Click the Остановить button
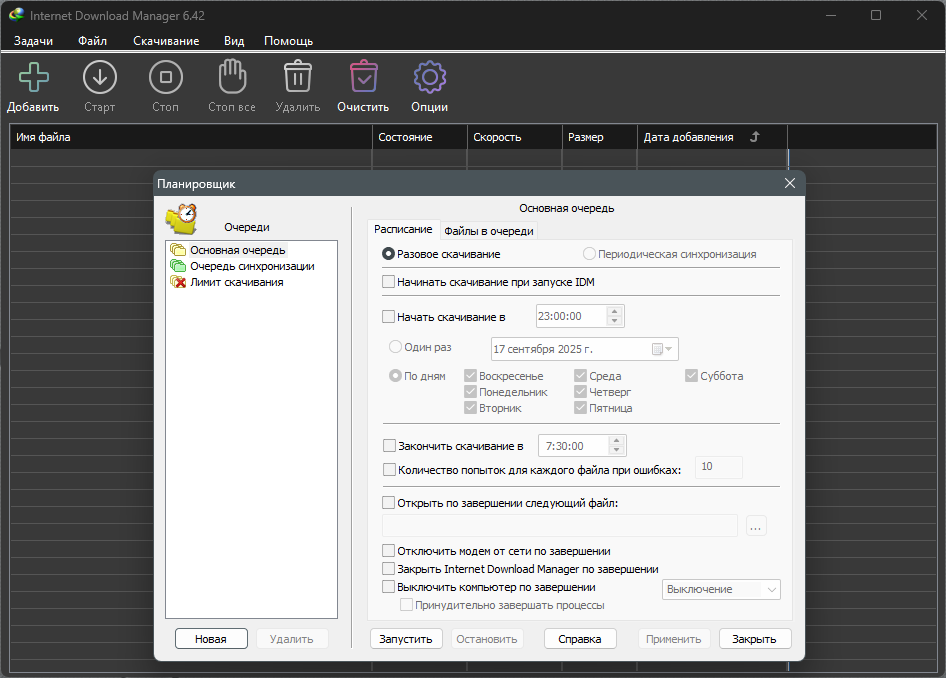 click(x=487, y=639)
